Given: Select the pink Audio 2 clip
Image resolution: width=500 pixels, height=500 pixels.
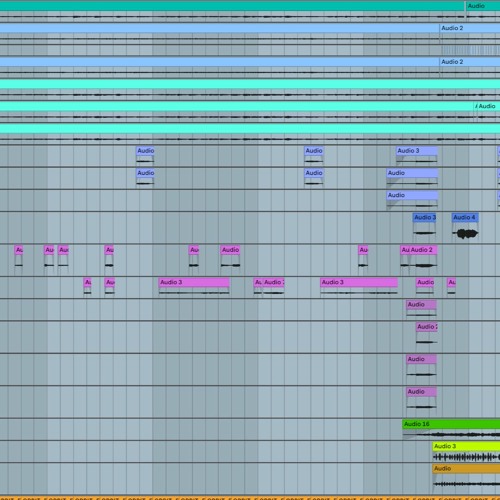Looking at the screenshot, I should tap(423, 250).
